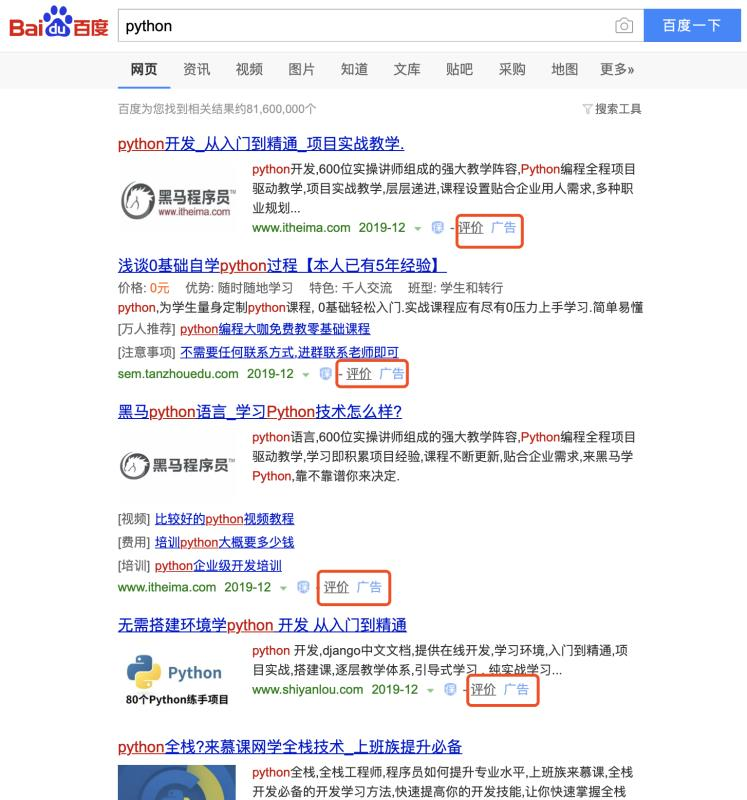Open result 浅谈0基础自学python过程

282,266
